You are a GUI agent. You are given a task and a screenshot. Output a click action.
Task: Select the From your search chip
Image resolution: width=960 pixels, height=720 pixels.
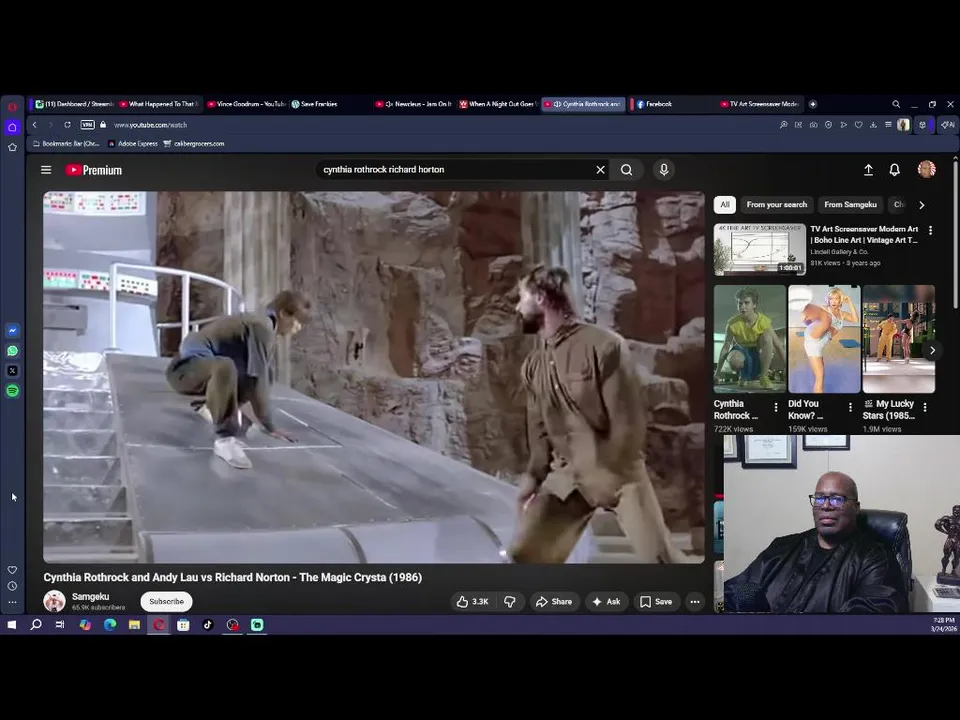[x=776, y=204]
